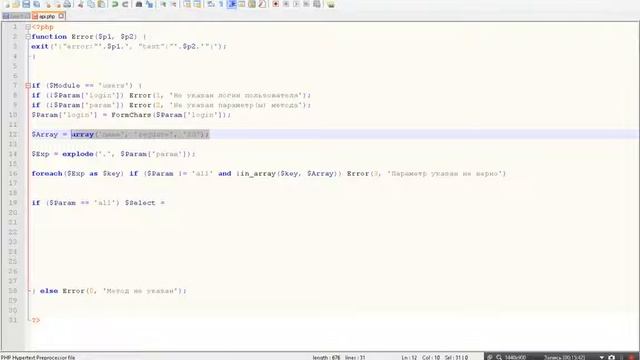The image size is (640, 360).
Task: Show the Document Map panel icon
Action: [252, 4]
